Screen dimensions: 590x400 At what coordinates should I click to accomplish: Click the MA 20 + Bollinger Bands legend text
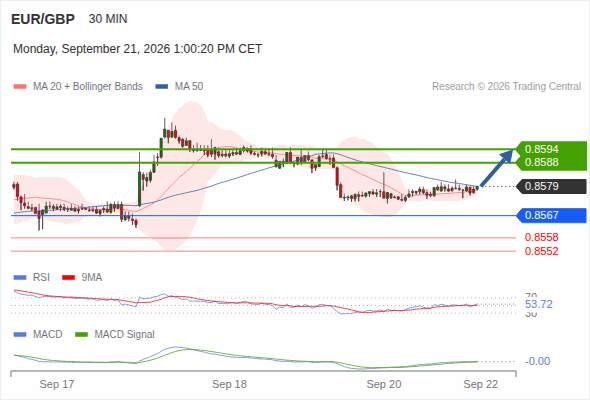pyautogui.click(x=88, y=87)
